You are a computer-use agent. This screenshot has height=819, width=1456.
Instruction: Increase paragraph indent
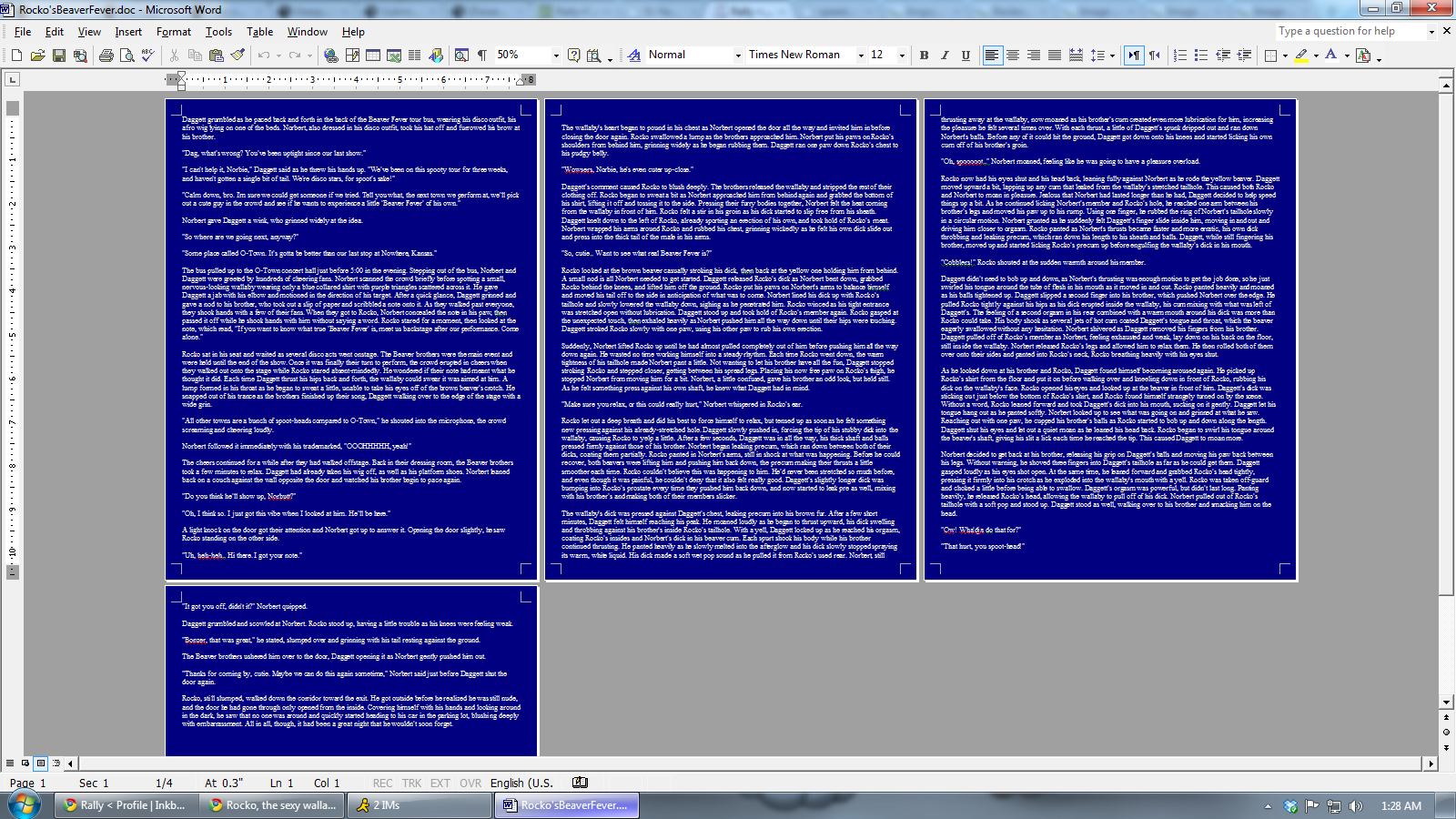[1243, 56]
